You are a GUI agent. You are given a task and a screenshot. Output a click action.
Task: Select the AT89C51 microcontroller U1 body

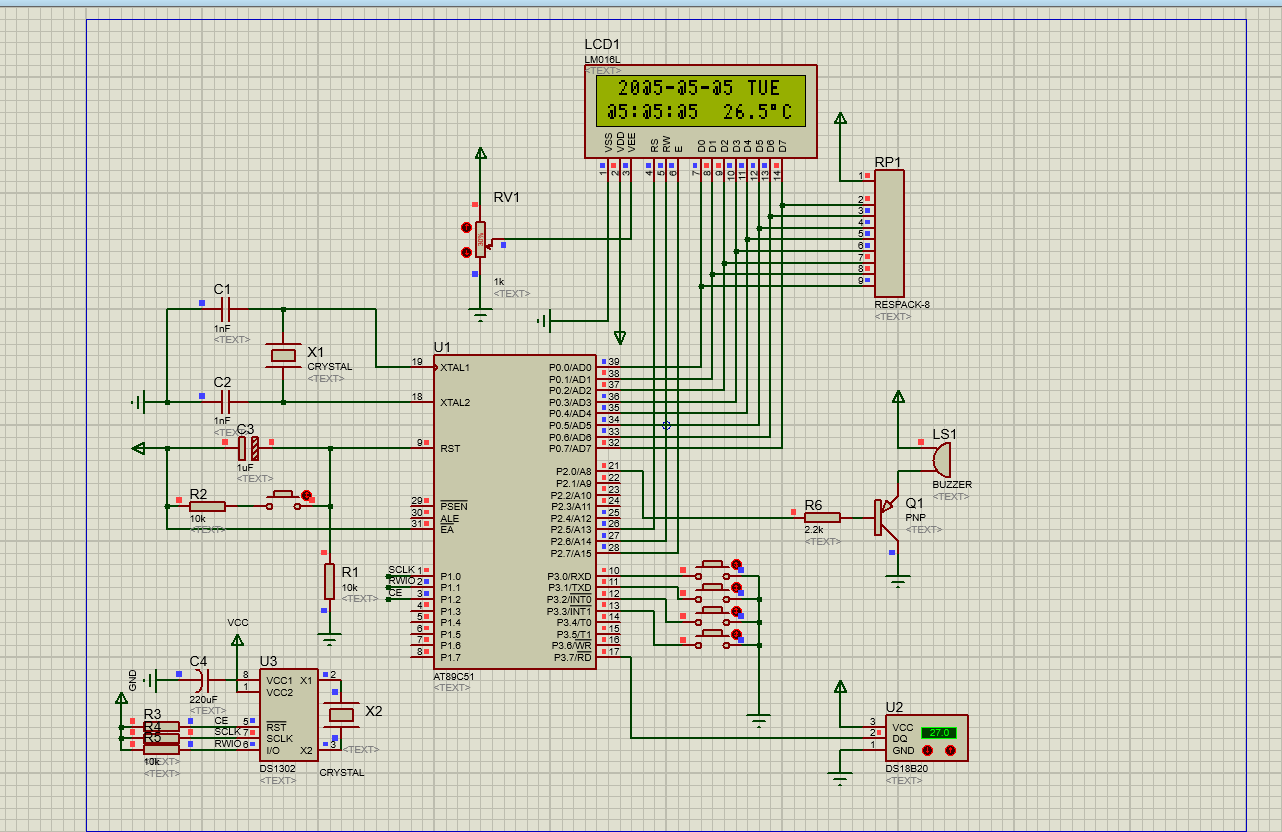515,512
